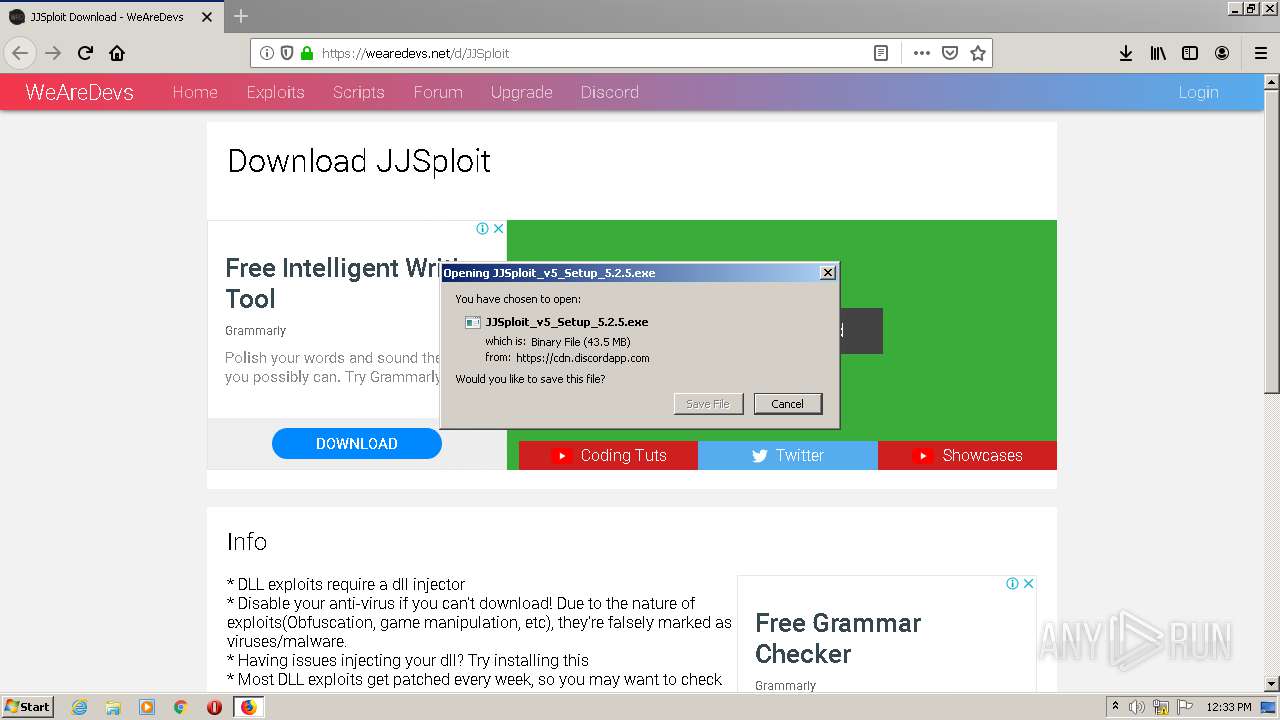Reload the page with the refresh icon
The height and width of the screenshot is (720, 1280).
[x=85, y=53]
